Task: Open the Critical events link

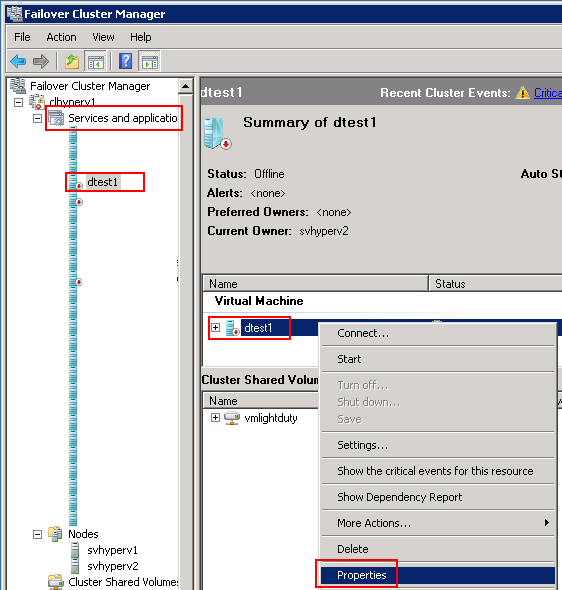Action: click(x=548, y=93)
